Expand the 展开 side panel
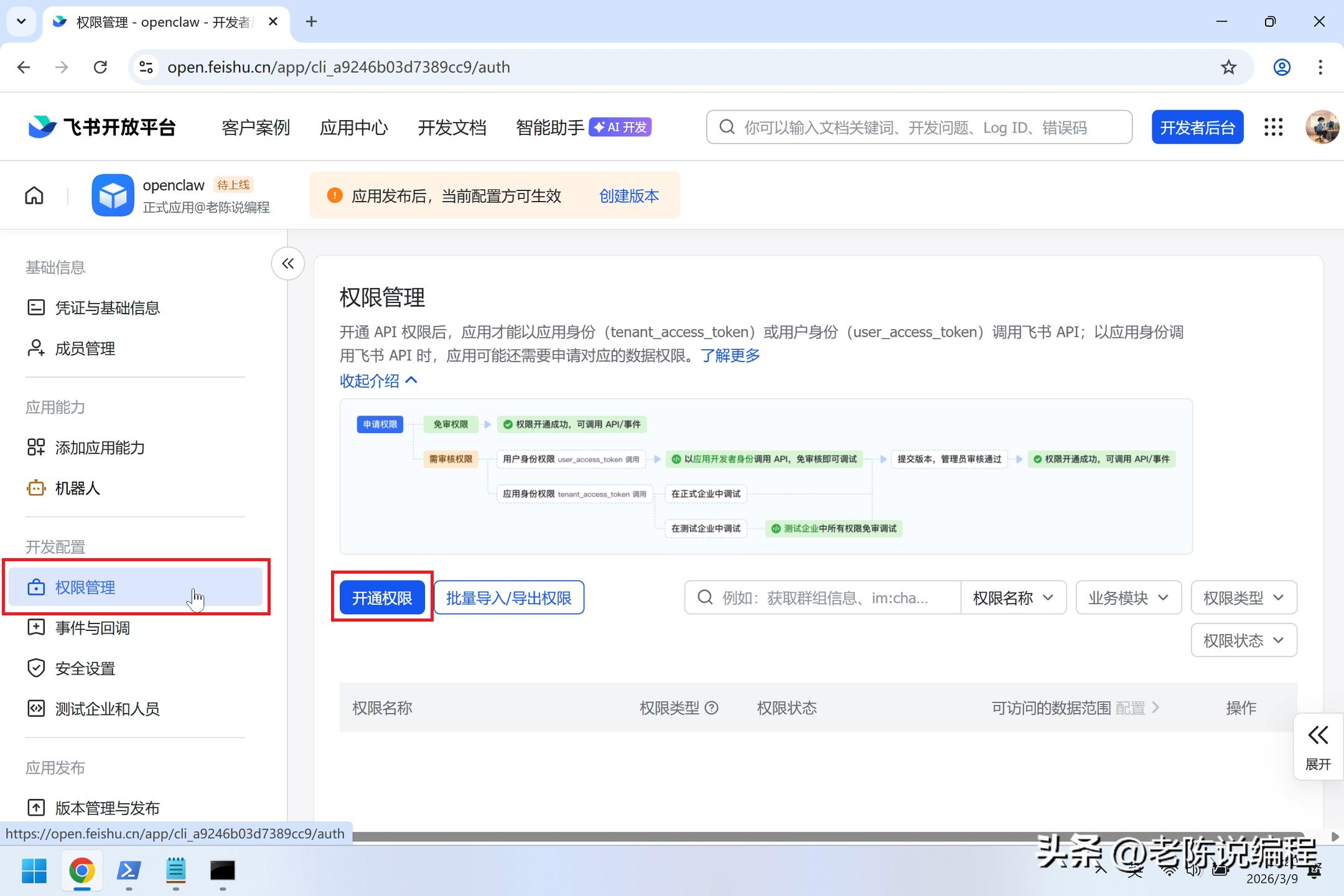Screen dimensions: 1344x896 tap(1318, 746)
